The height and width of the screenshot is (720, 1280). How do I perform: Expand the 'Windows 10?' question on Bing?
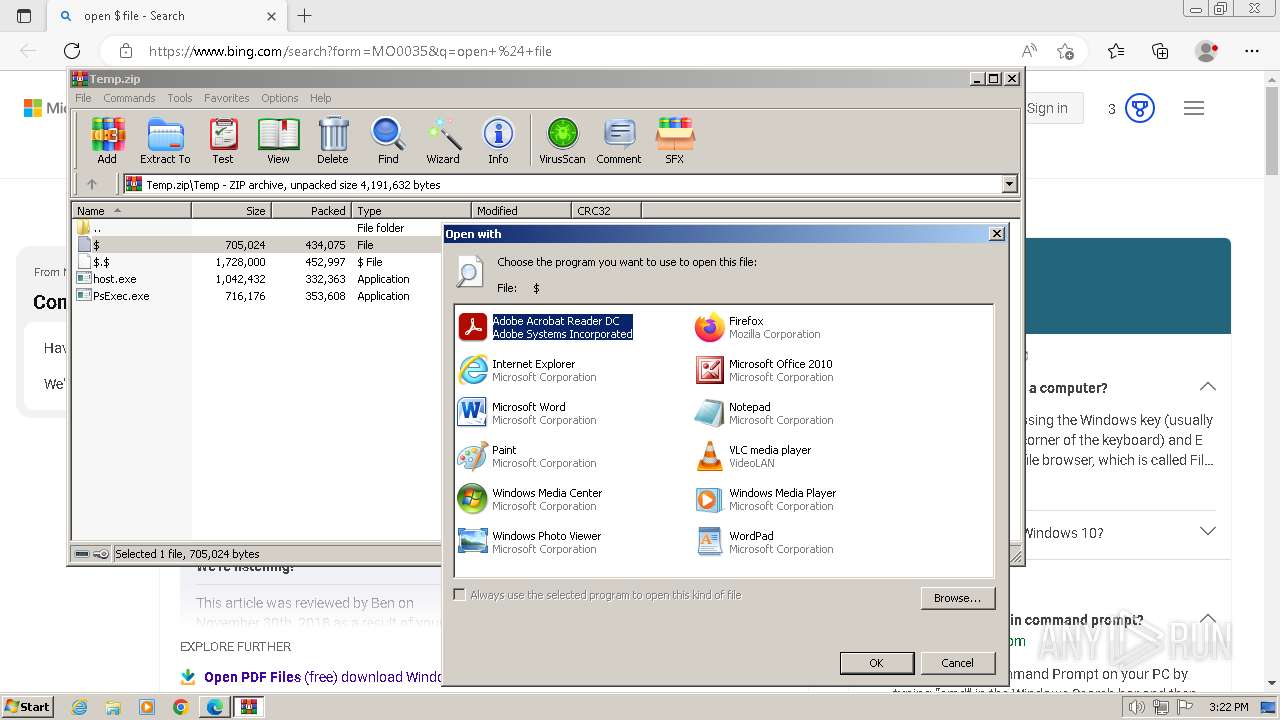[1208, 532]
